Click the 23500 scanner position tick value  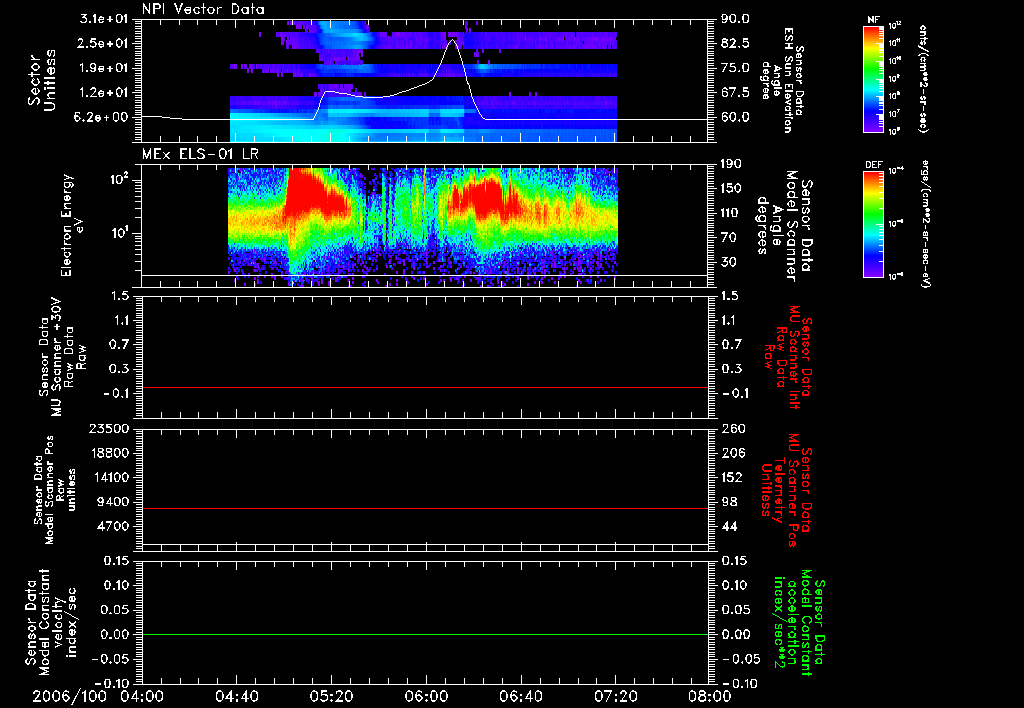[x=109, y=429]
